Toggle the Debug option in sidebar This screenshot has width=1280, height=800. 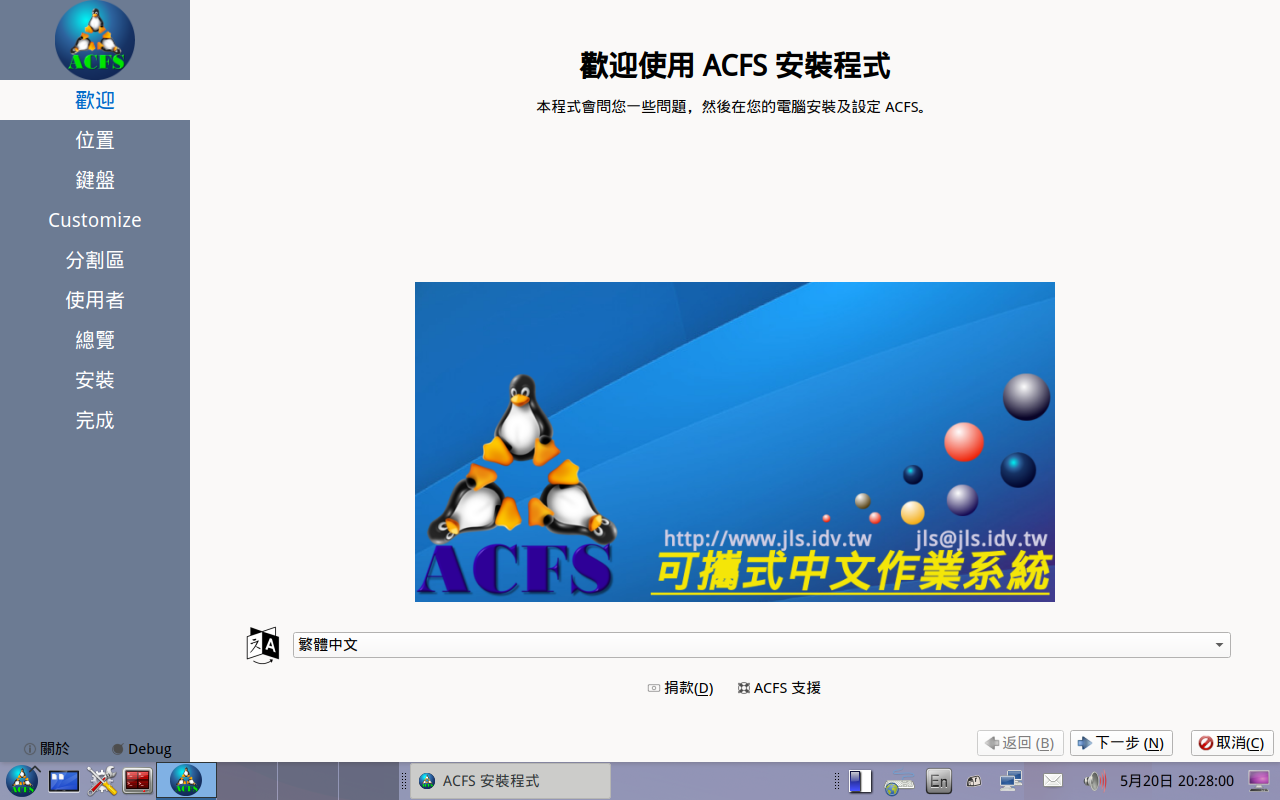click(x=141, y=748)
